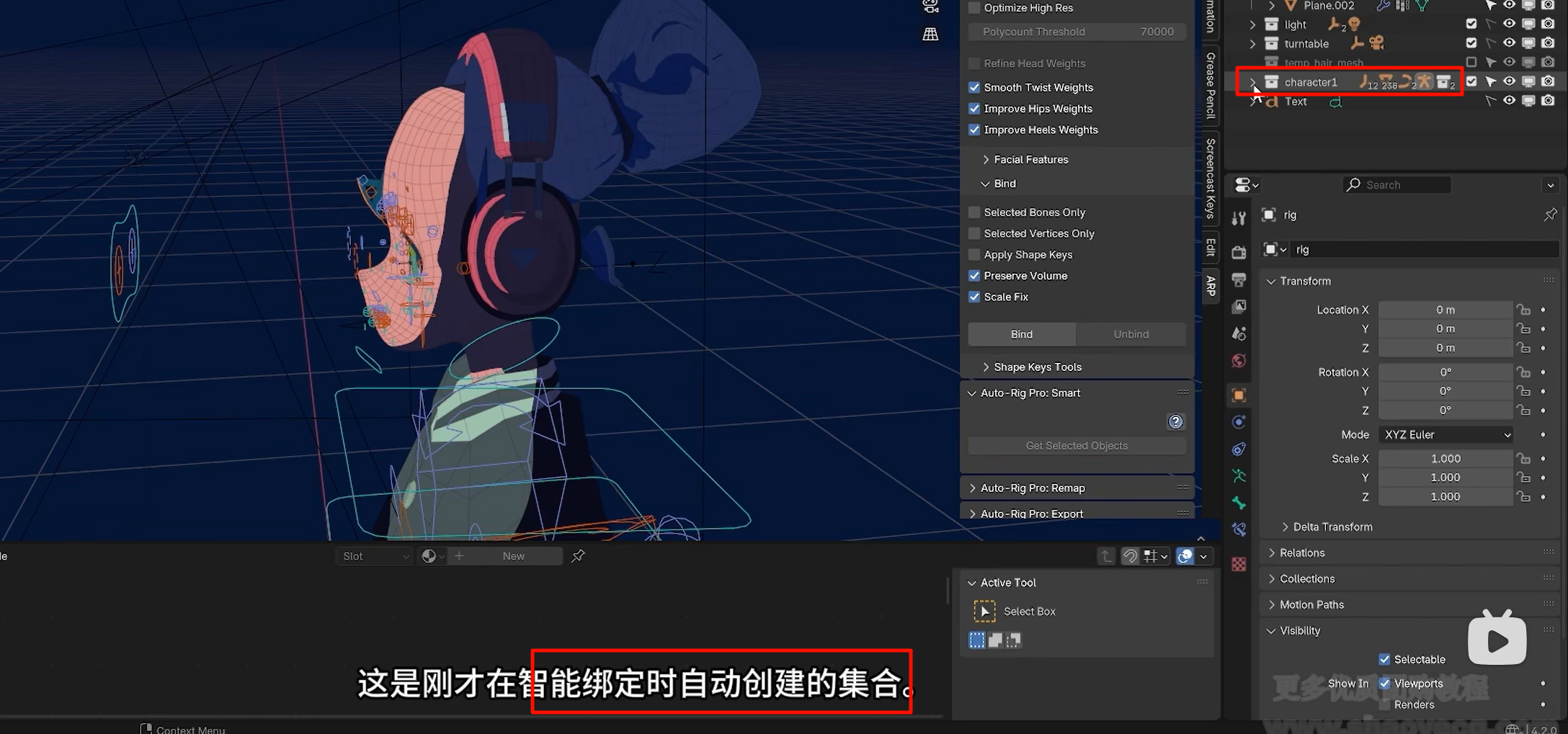This screenshot has width=1568, height=734.
Task: Click the Polycount Threshold value field
Action: pyautogui.click(x=1077, y=32)
